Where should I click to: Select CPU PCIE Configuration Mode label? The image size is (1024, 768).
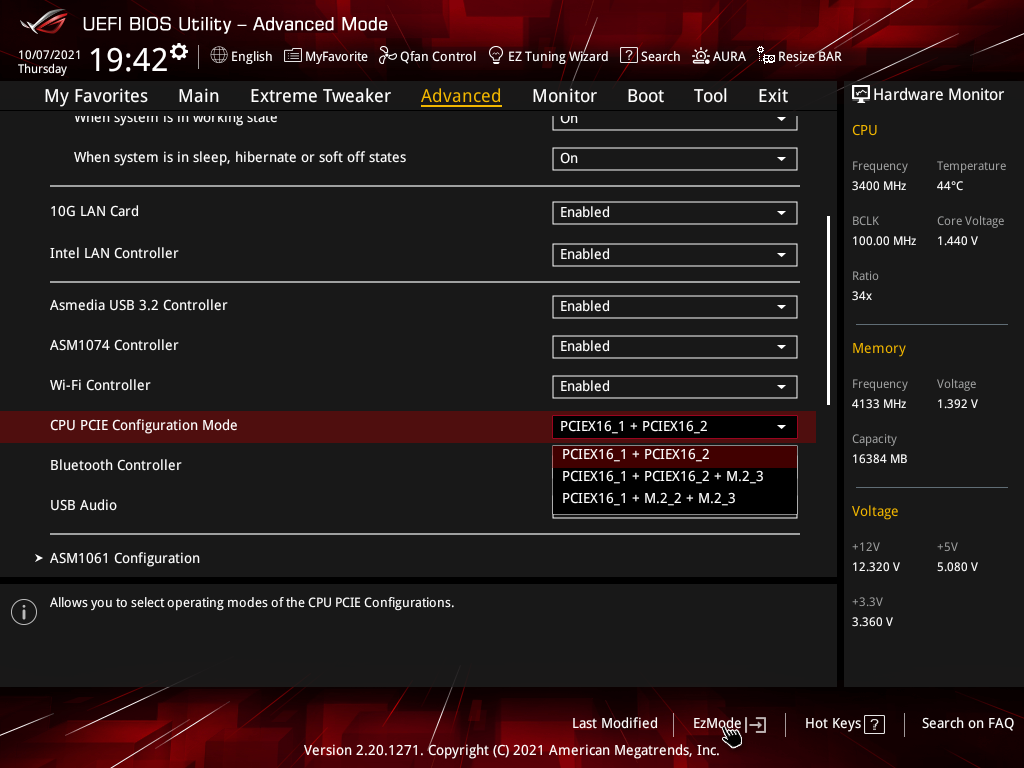click(x=144, y=426)
